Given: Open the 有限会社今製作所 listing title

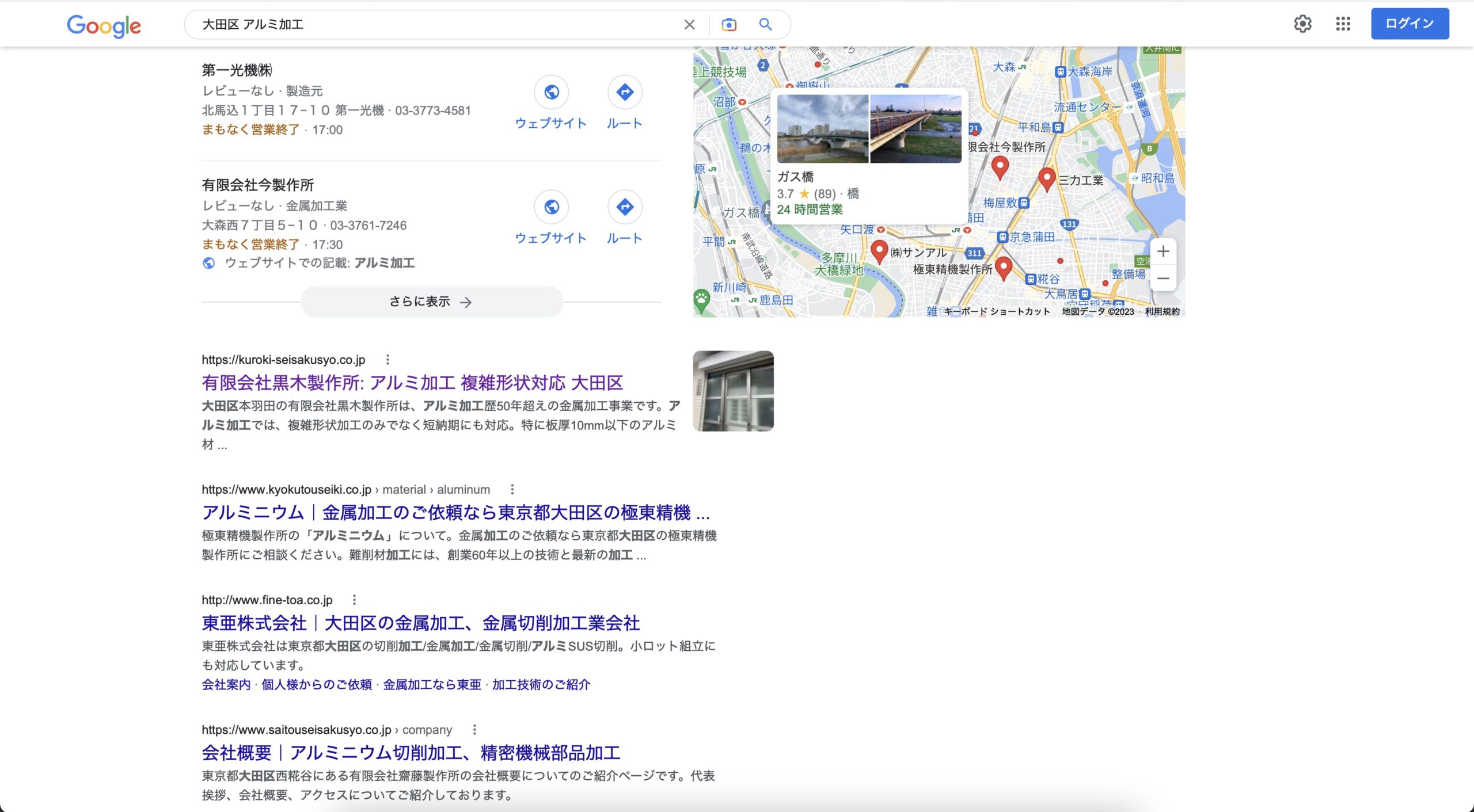Looking at the screenshot, I should point(257,185).
